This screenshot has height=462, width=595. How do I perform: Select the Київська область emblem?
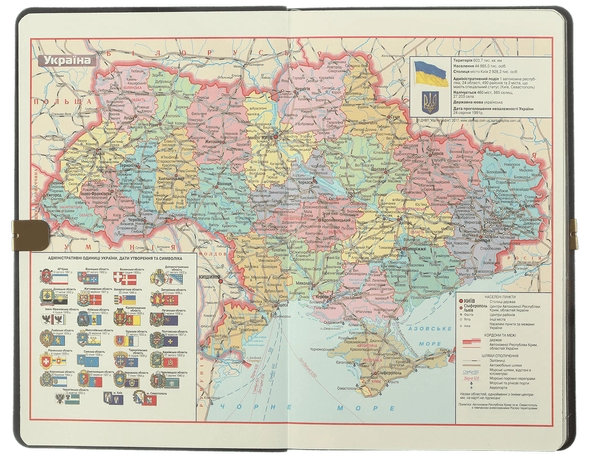[x=83, y=319]
